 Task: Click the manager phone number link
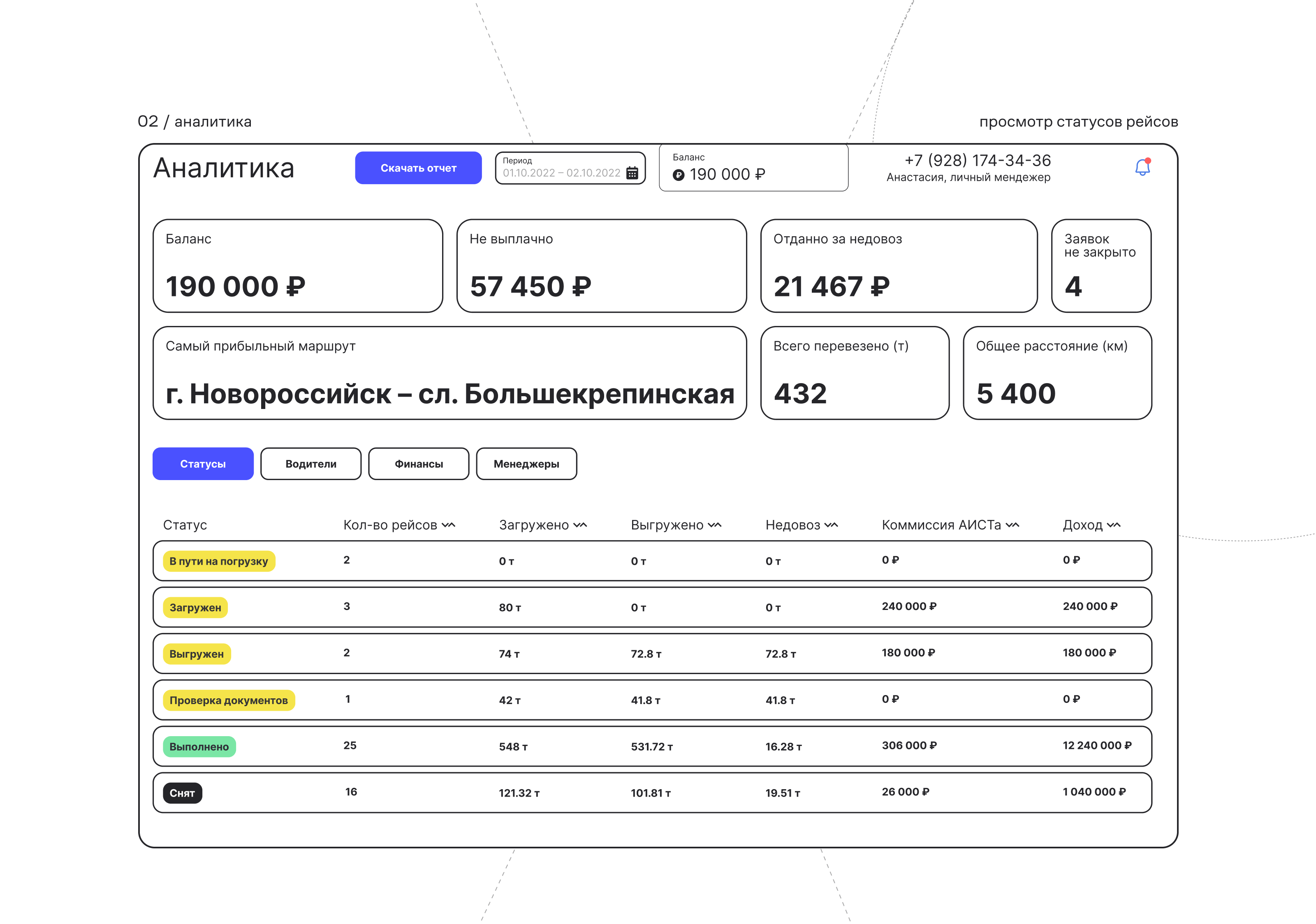pos(977,160)
